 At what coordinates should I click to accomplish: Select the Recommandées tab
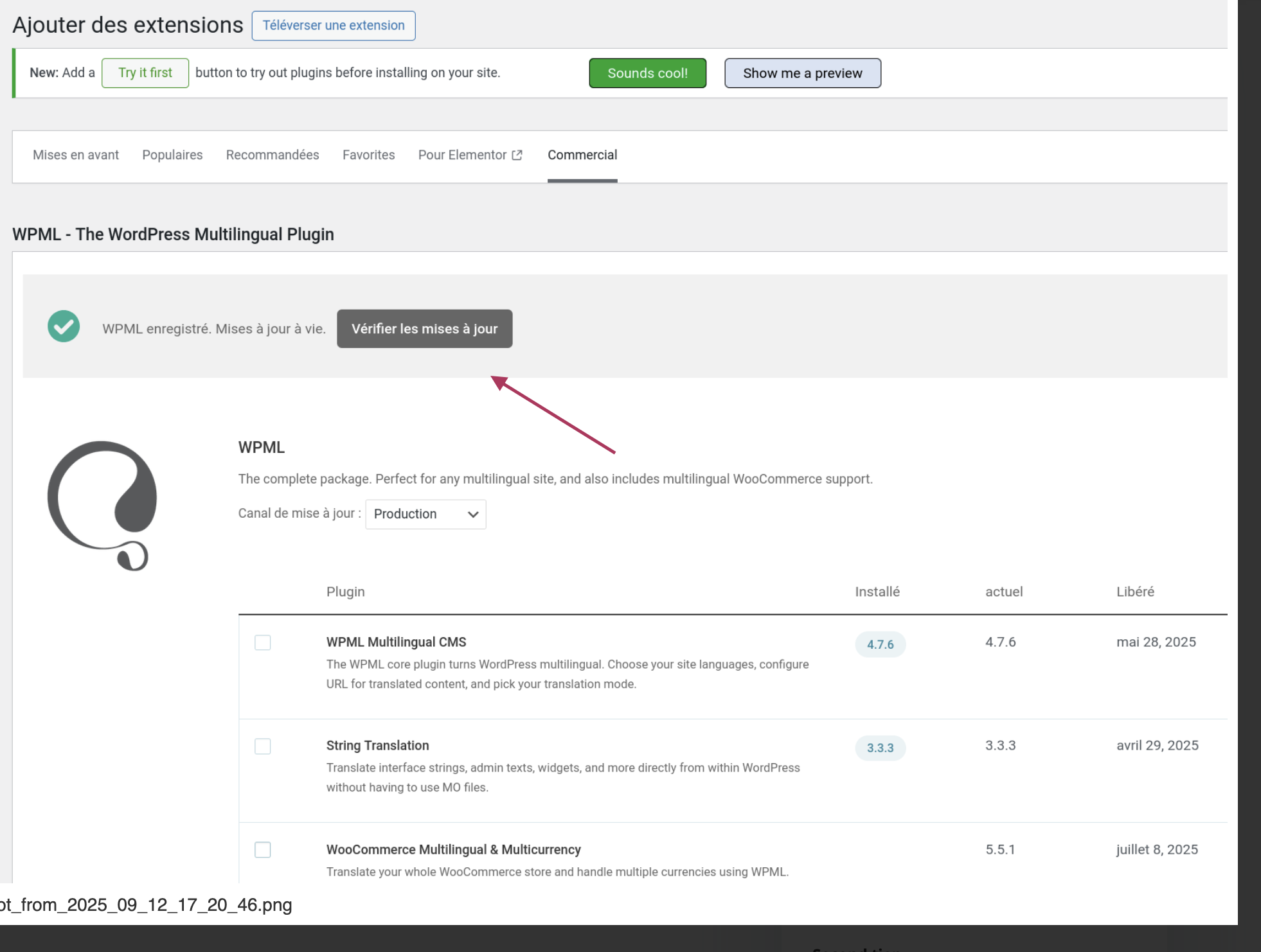point(273,155)
